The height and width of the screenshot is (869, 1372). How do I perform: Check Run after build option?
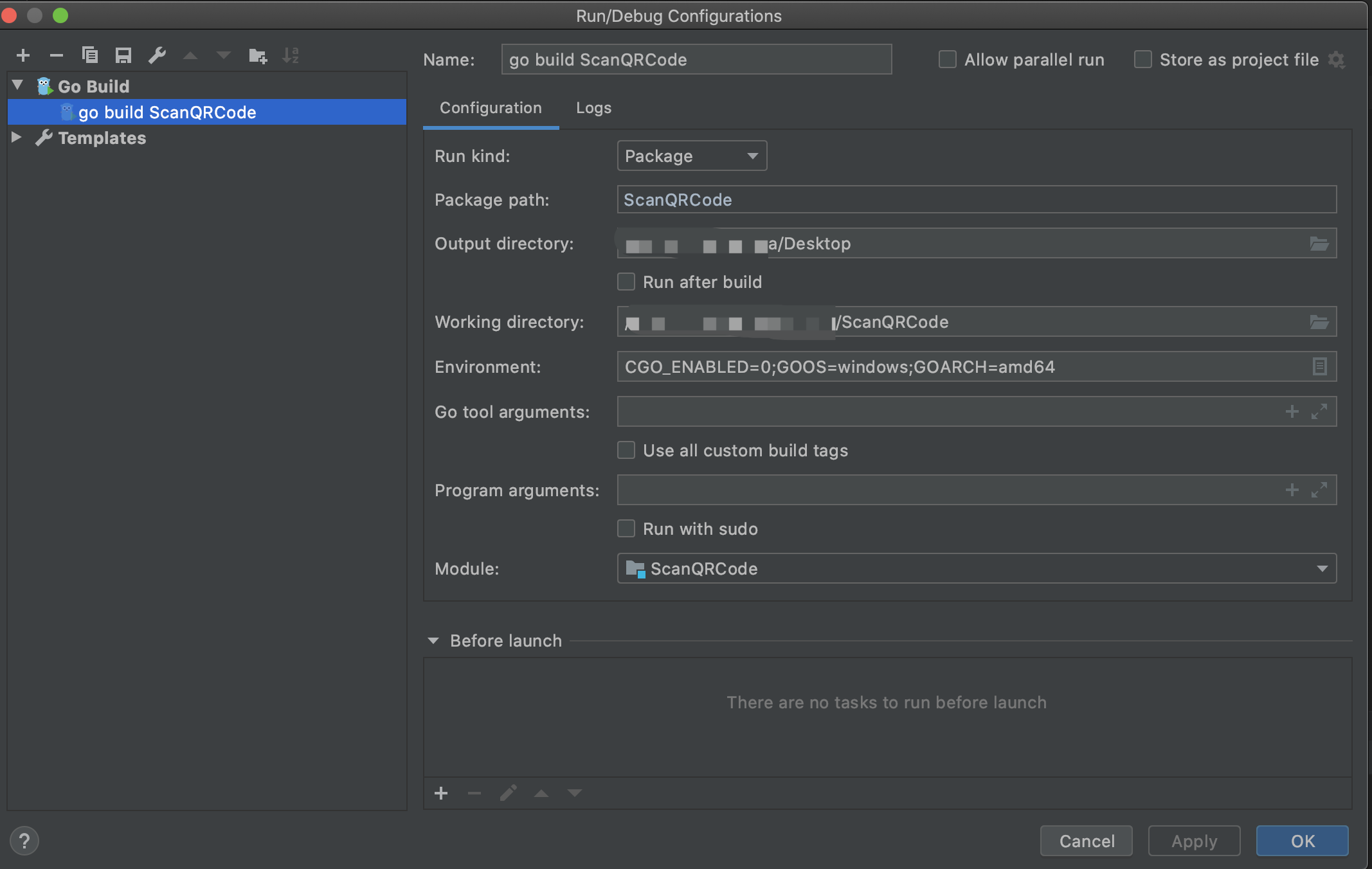click(626, 282)
